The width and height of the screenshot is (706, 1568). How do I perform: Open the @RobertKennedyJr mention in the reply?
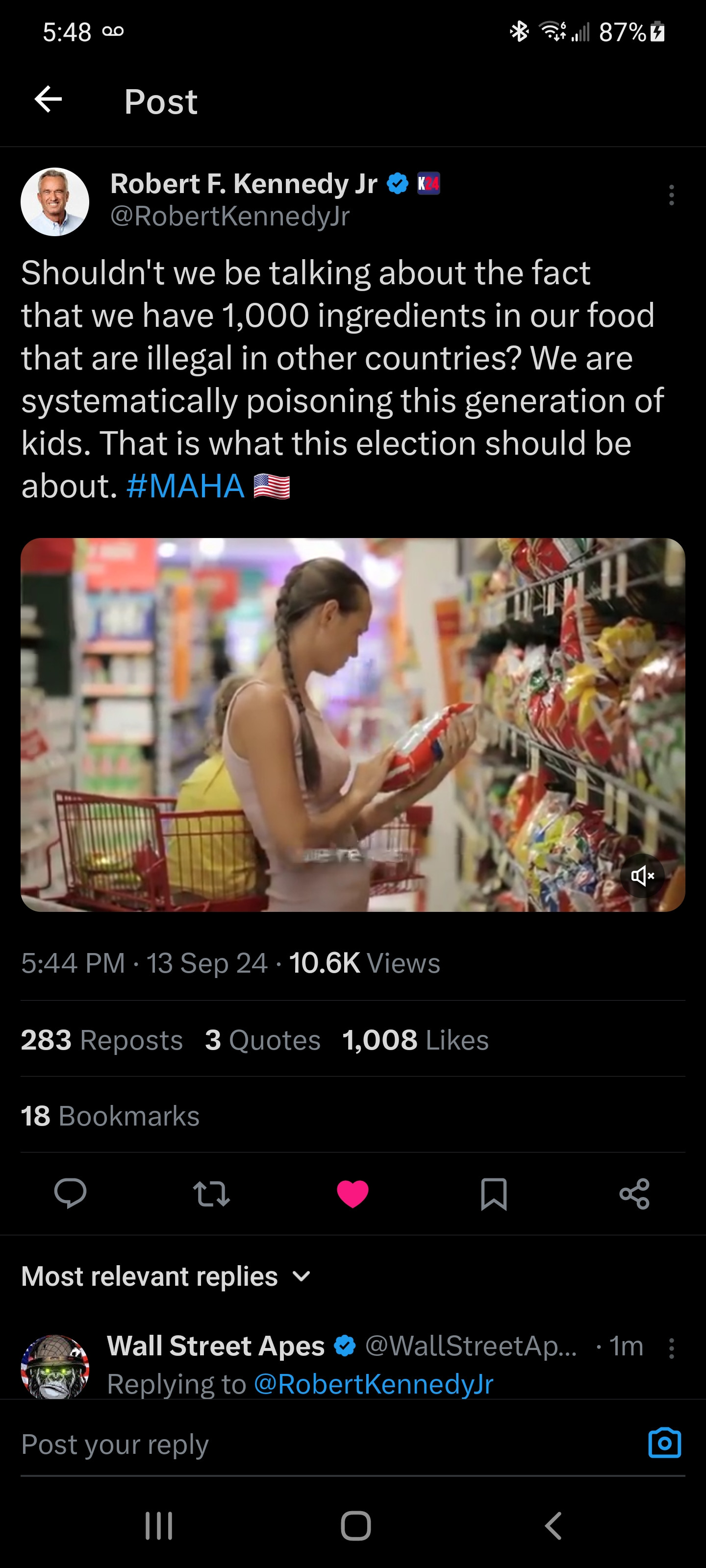tap(373, 1384)
